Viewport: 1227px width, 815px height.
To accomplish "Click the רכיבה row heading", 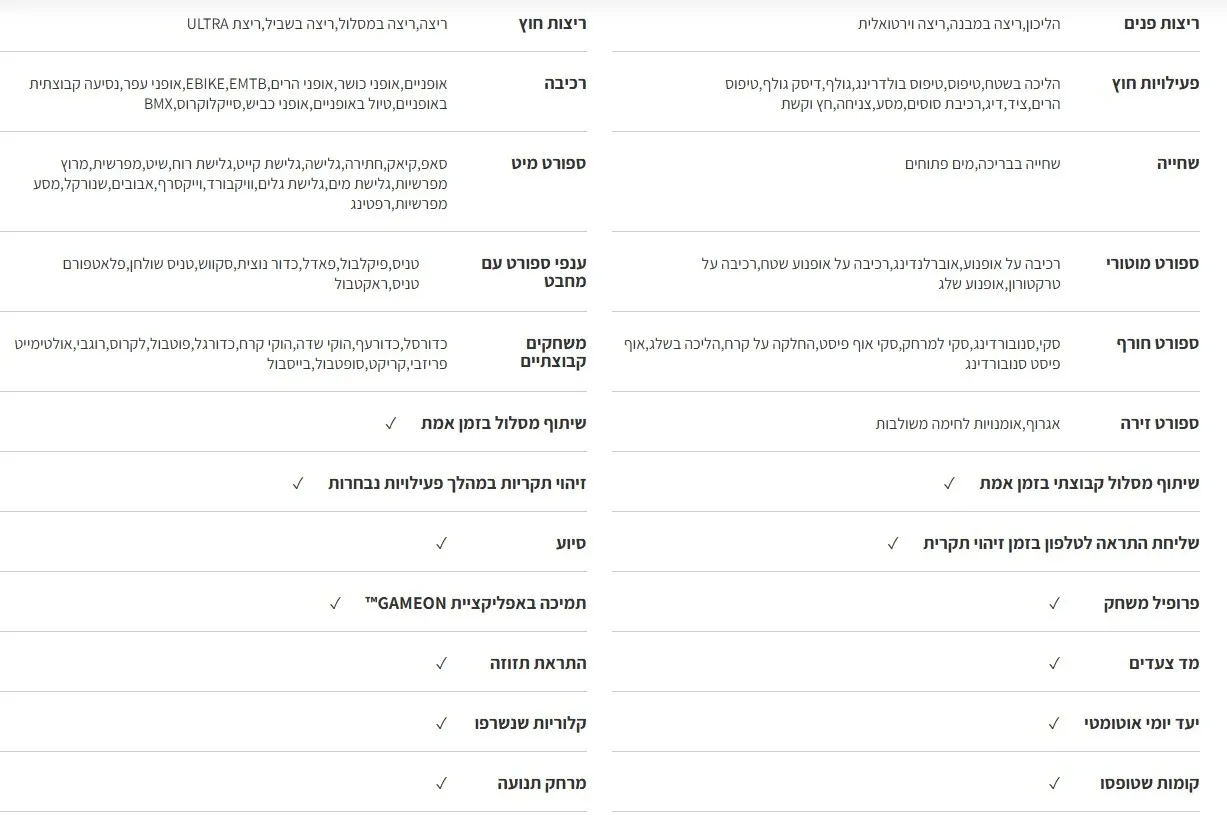I will [x=564, y=83].
